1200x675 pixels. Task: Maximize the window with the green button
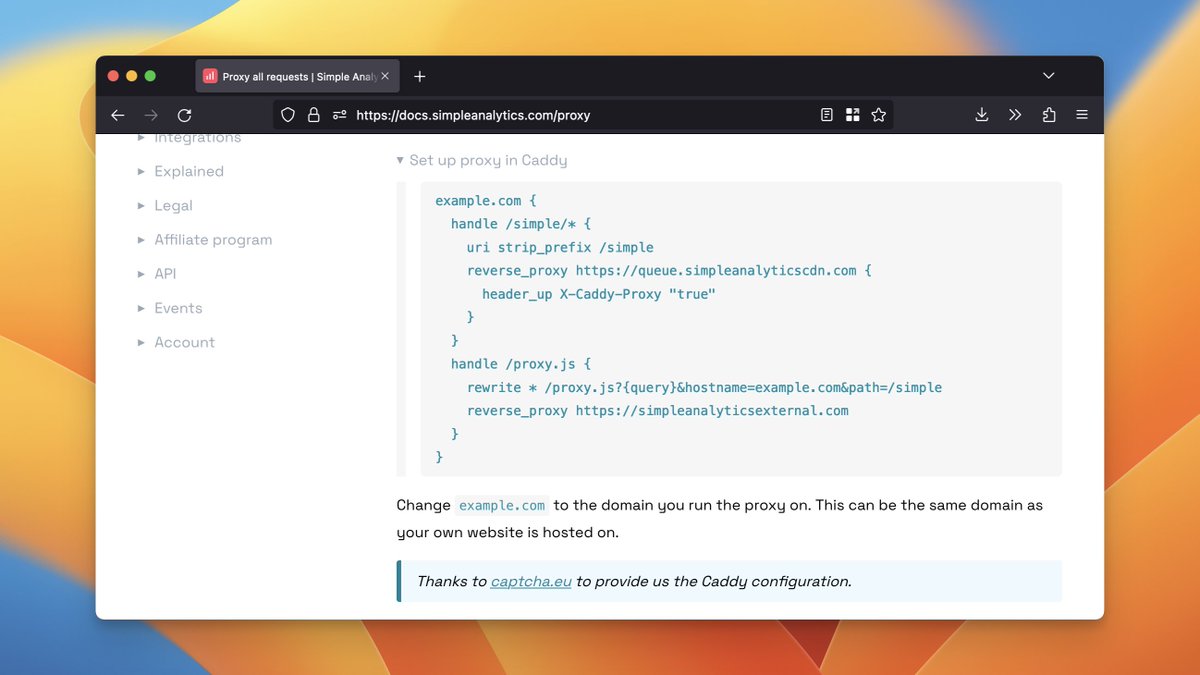pyautogui.click(x=150, y=76)
